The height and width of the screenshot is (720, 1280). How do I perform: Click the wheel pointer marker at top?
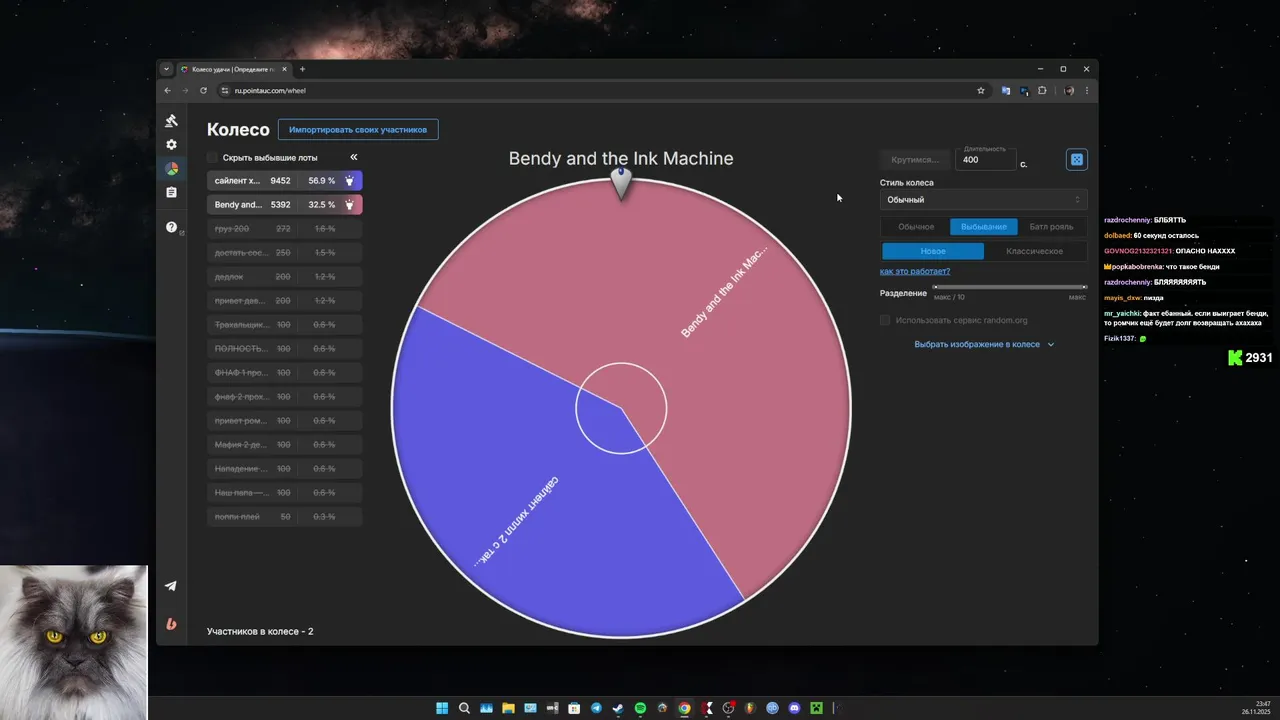point(621,183)
